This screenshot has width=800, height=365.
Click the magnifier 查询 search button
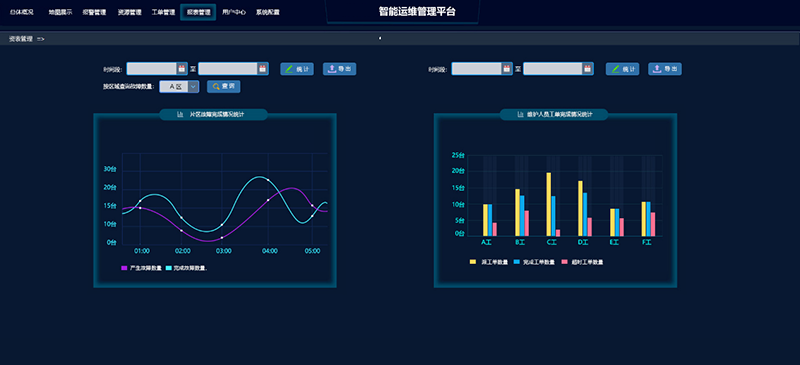(x=223, y=87)
